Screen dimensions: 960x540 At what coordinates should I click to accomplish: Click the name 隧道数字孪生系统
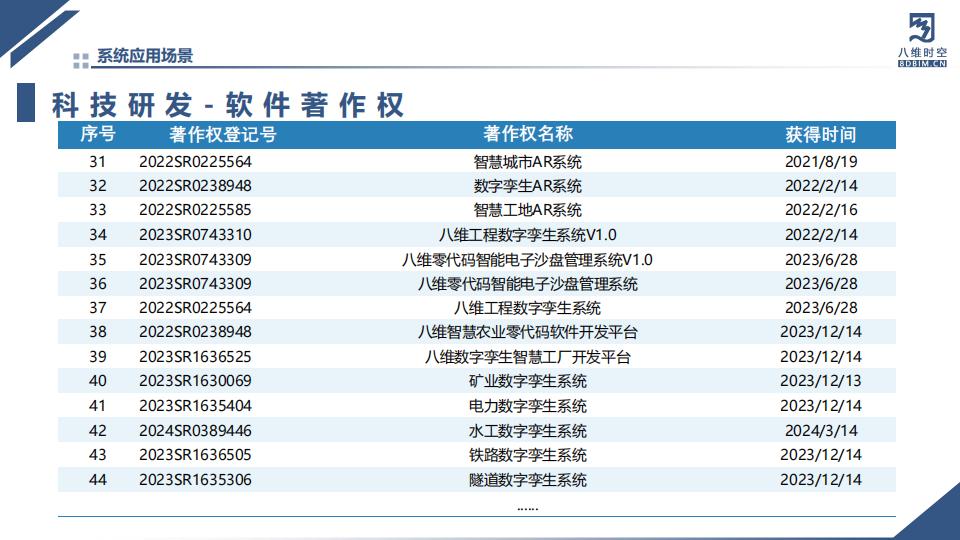(528, 479)
